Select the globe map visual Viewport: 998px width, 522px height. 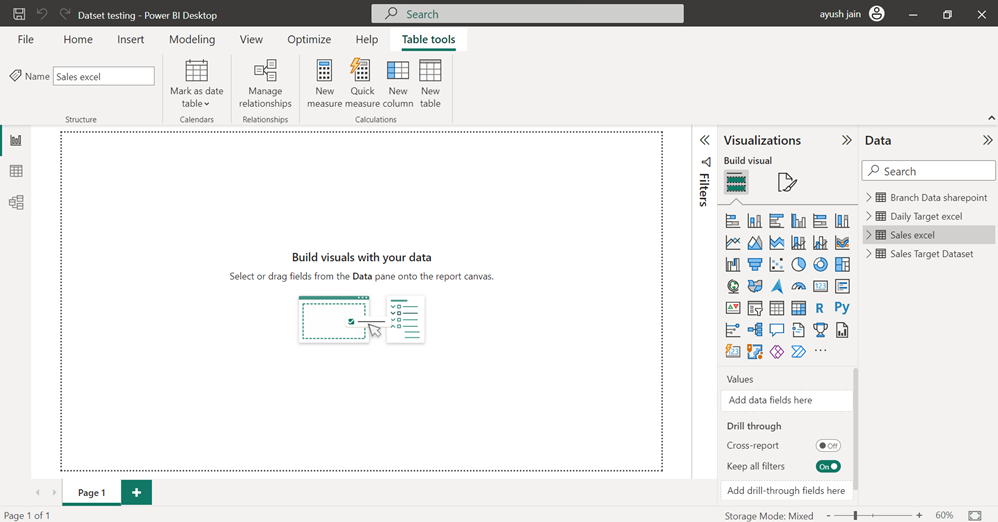pos(733,286)
